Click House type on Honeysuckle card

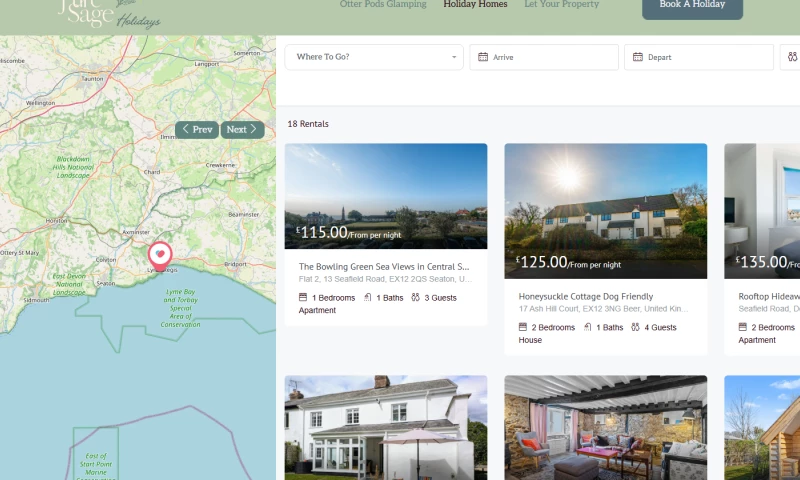tap(530, 340)
